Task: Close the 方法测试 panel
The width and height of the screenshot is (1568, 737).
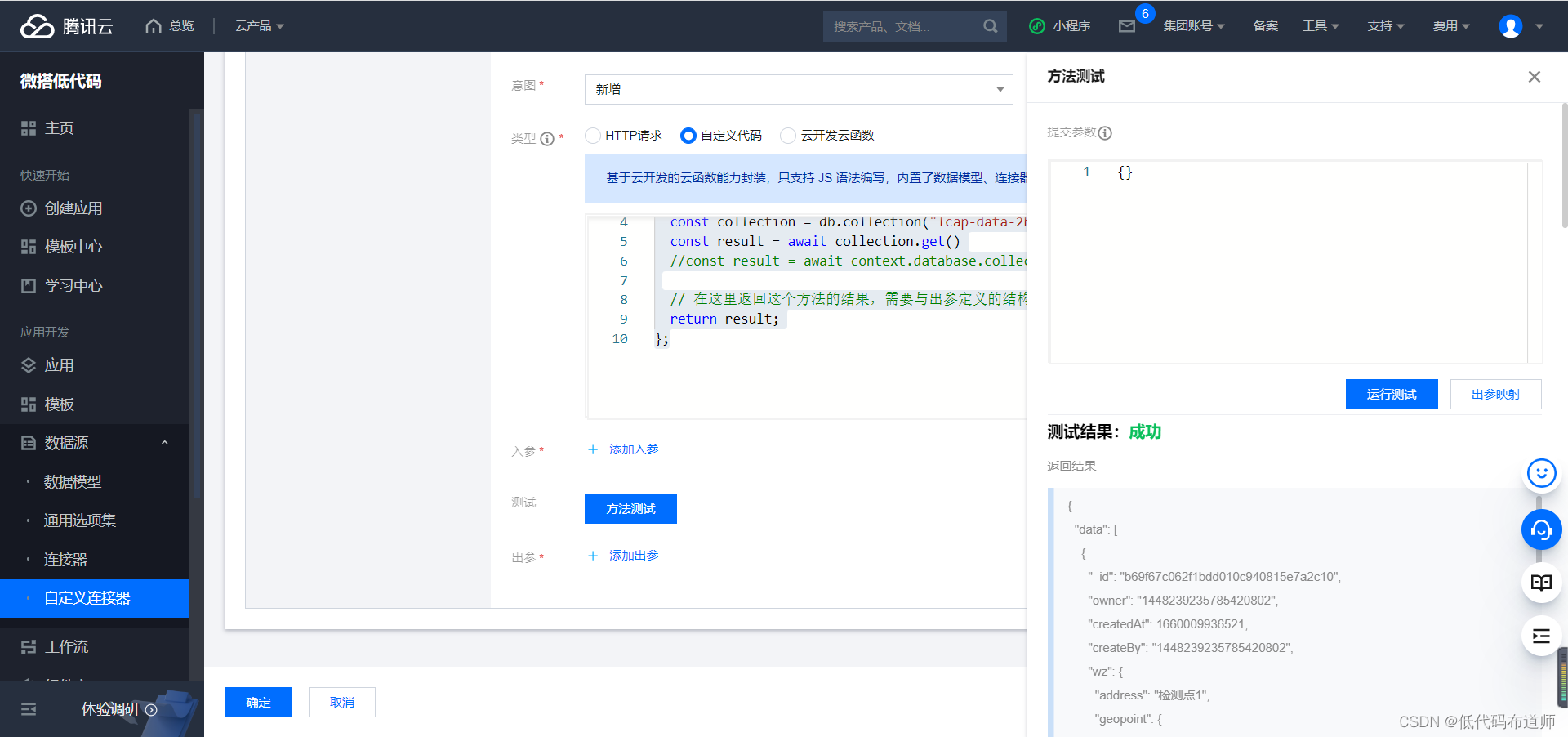Action: (1535, 77)
